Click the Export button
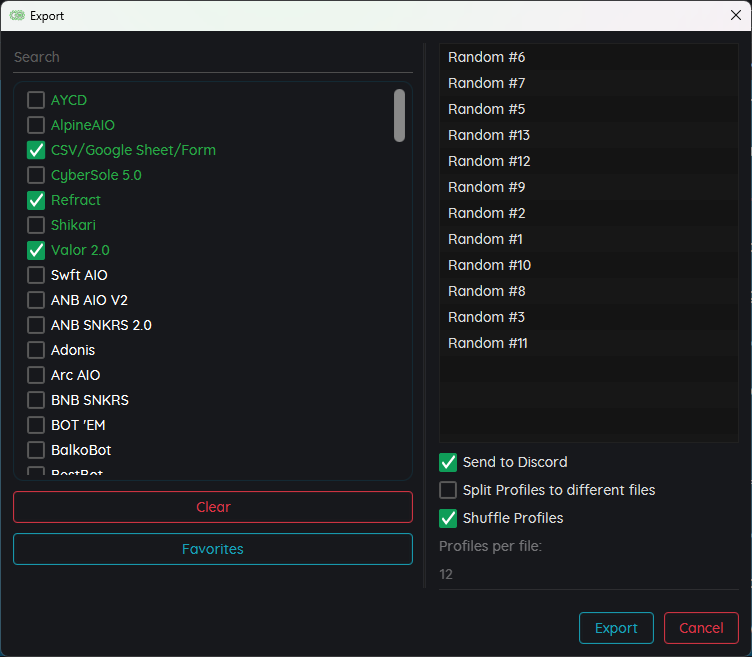 click(x=616, y=628)
